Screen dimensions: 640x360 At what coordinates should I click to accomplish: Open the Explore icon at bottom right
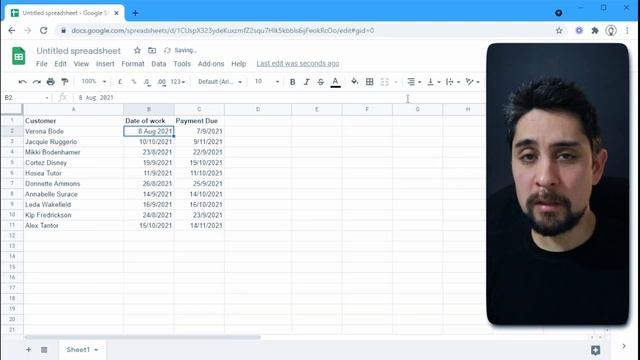(x=596, y=350)
